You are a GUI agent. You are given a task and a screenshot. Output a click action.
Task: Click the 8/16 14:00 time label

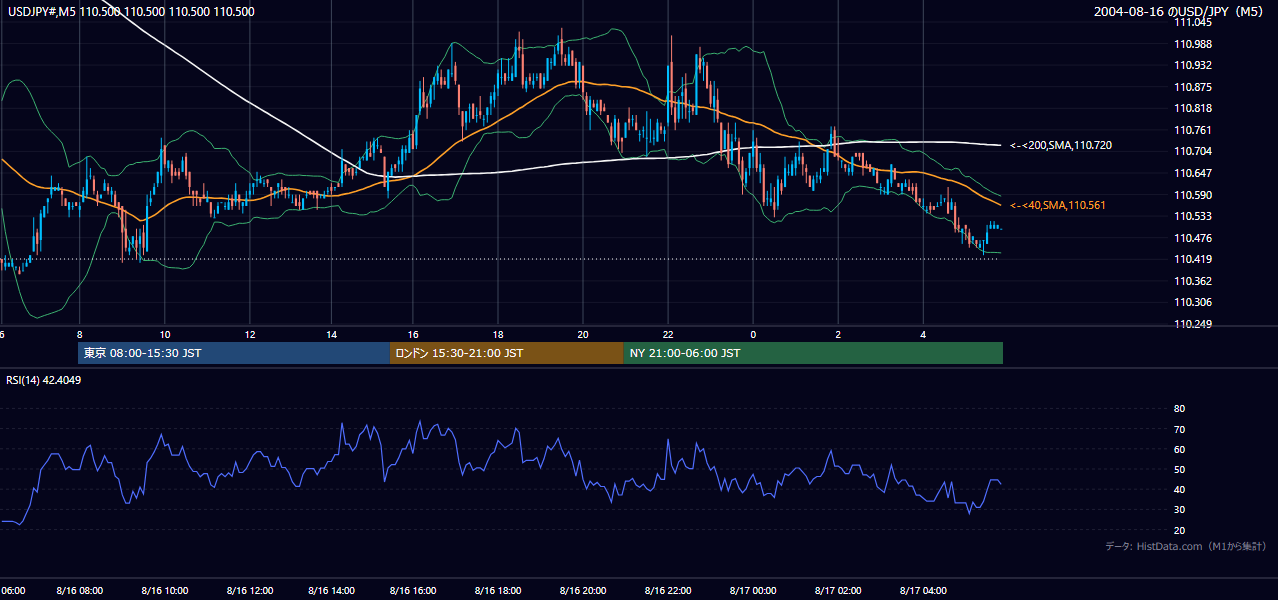(332, 591)
